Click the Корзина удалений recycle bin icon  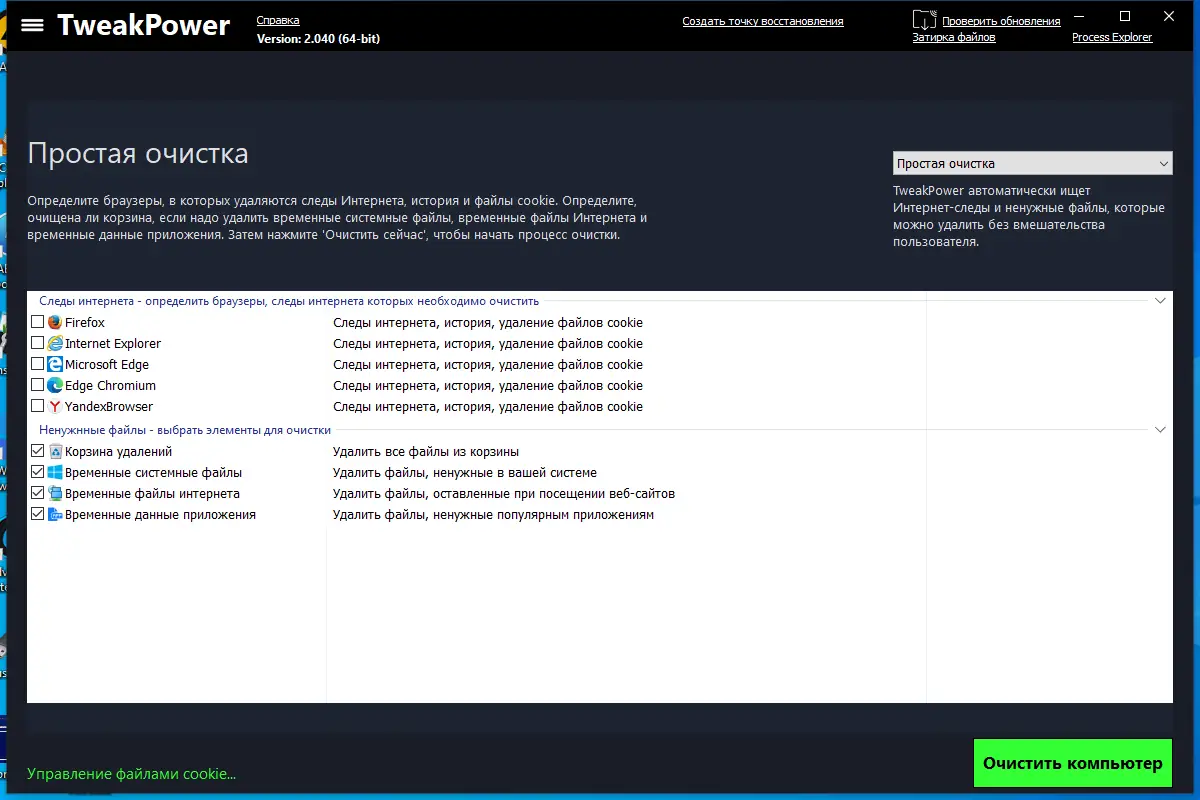[55, 452]
